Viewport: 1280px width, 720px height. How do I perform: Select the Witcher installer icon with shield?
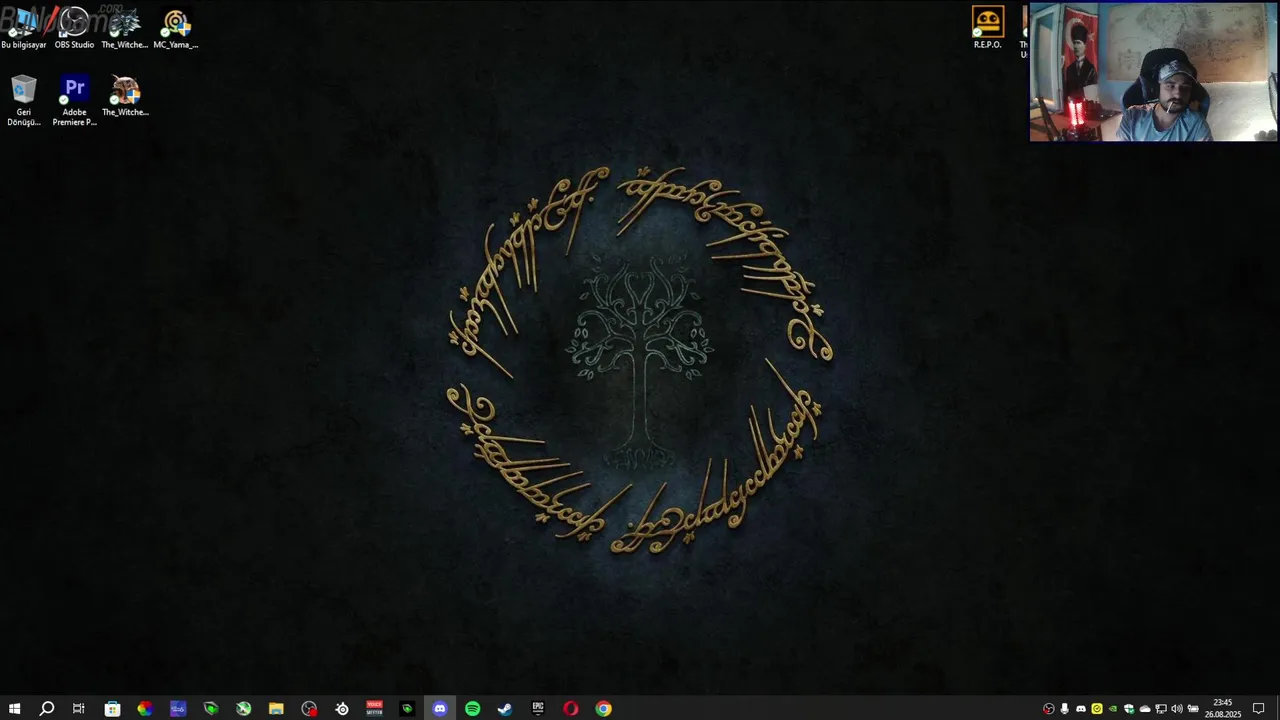click(x=125, y=96)
